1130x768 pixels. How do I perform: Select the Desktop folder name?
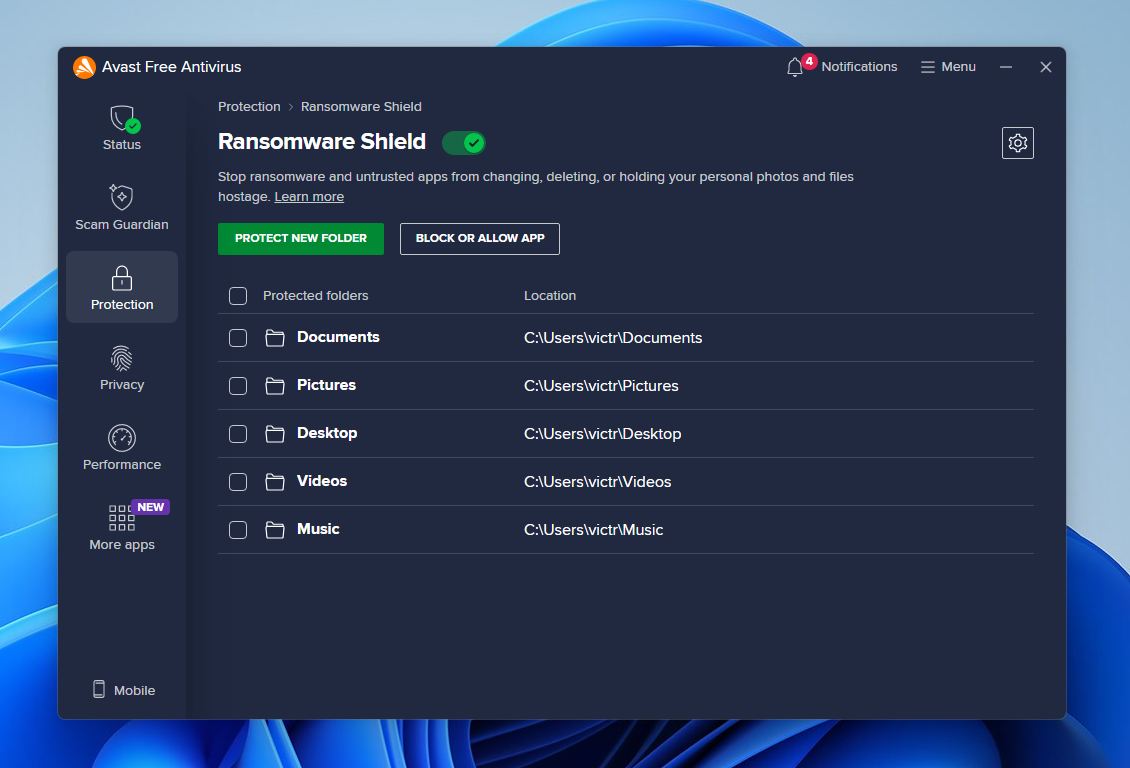tap(327, 433)
